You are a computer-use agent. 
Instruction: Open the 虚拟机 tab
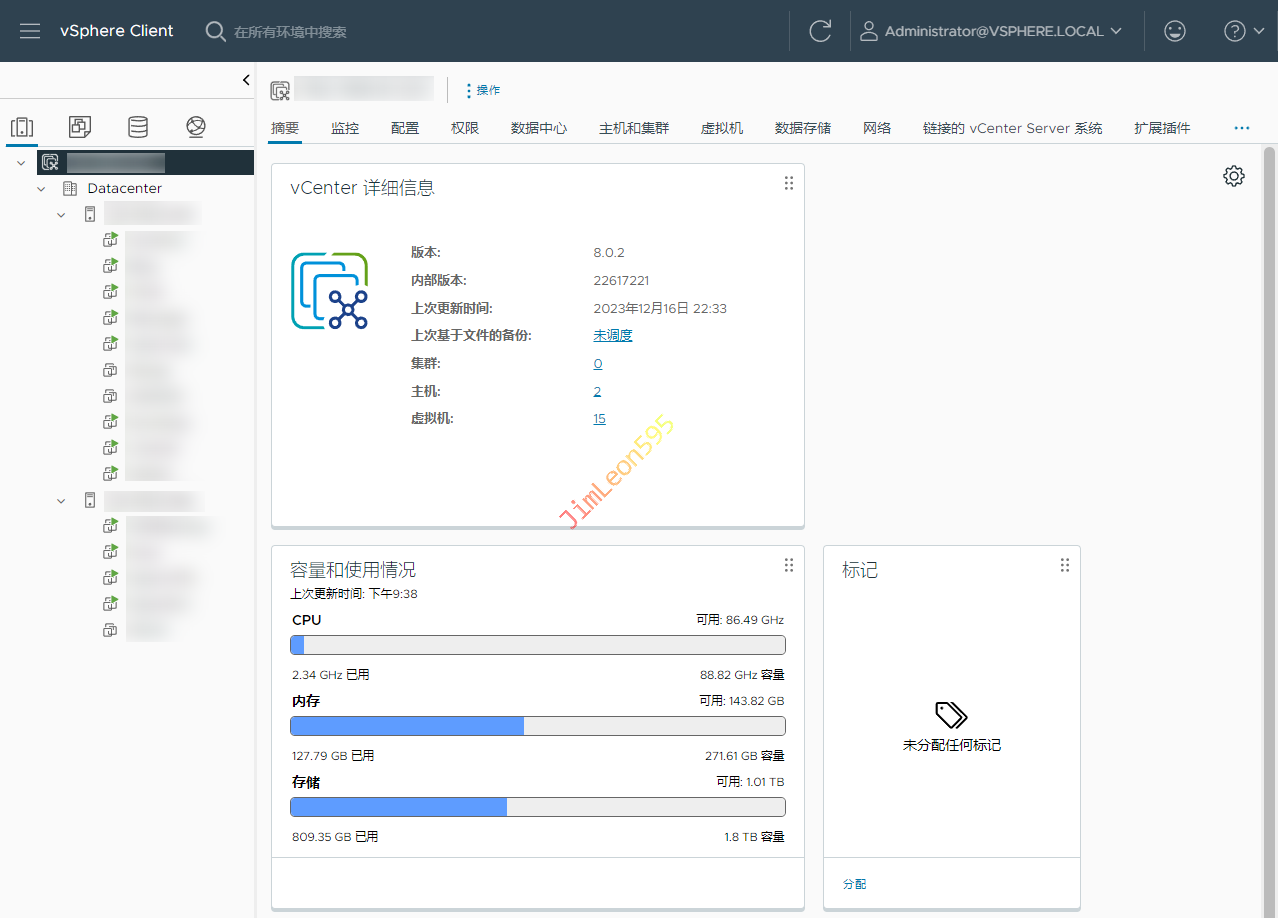point(721,128)
